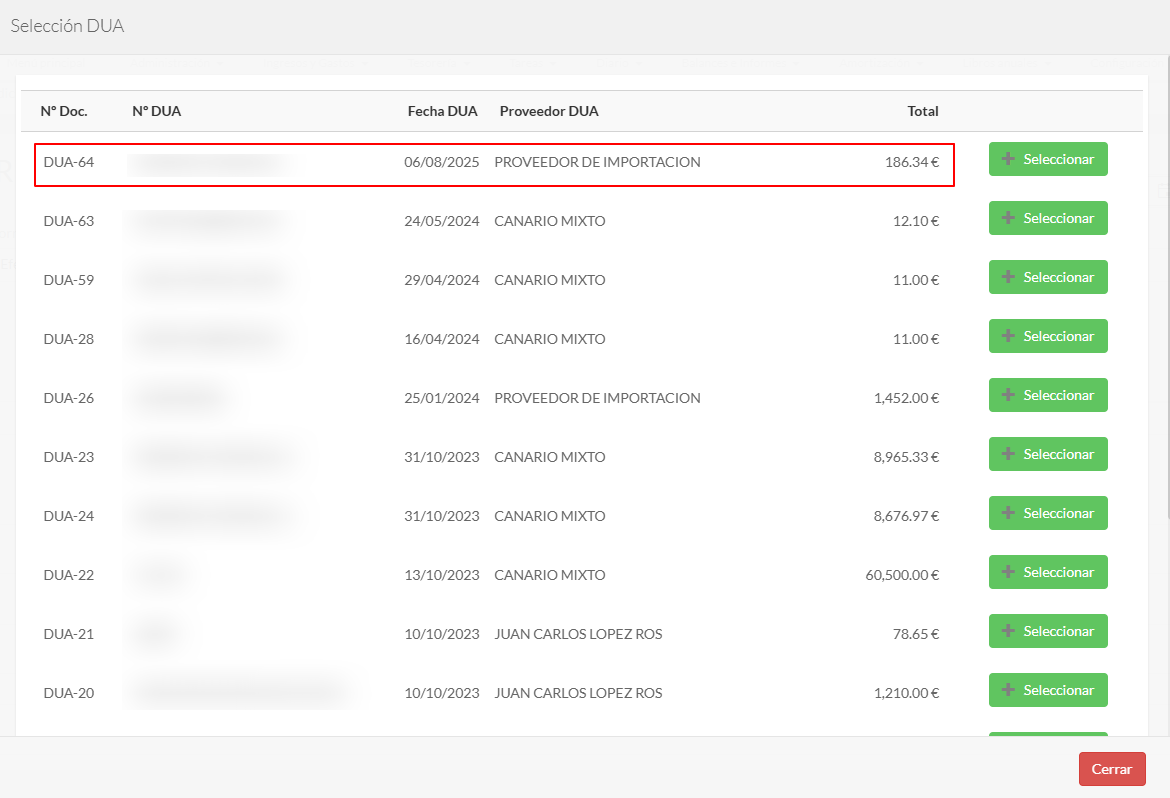This screenshot has height=798, width=1170.
Task: Click the 60,500.00 € total amount
Action: click(902, 575)
